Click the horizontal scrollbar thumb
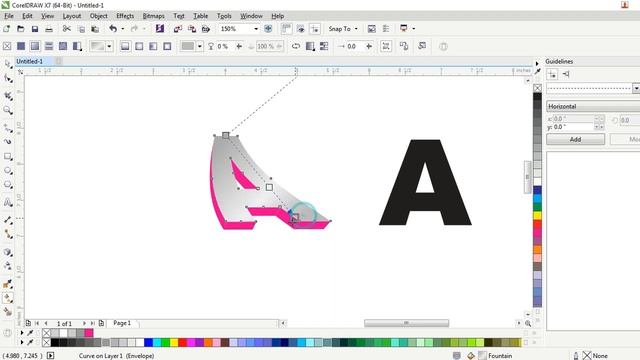Screen dimensions: 640x360 click(407, 323)
